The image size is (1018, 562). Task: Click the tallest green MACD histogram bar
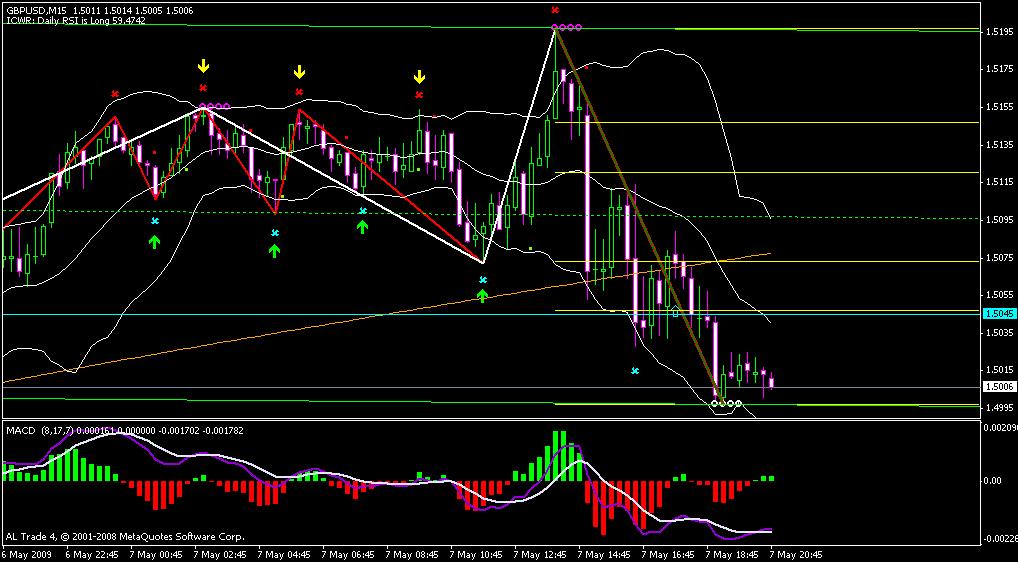(556, 456)
